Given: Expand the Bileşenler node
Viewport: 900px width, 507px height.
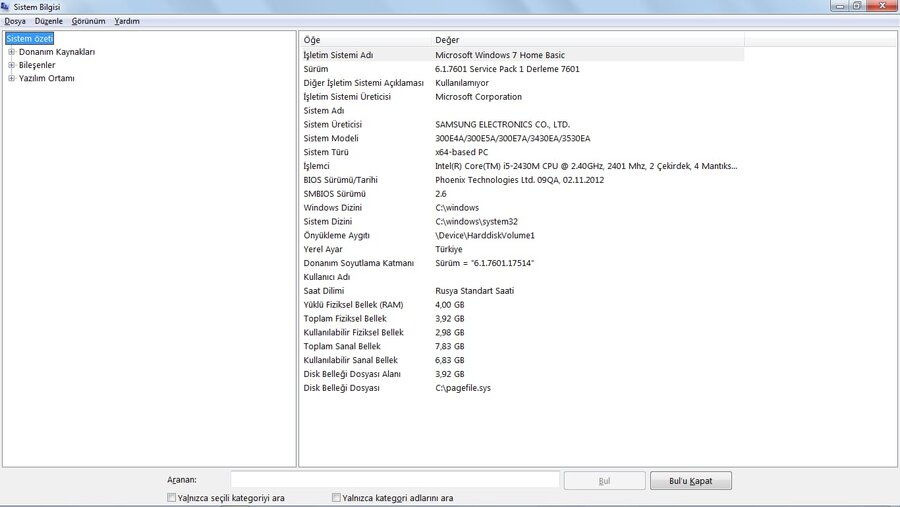Looking at the screenshot, I should pyautogui.click(x=11, y=65).
